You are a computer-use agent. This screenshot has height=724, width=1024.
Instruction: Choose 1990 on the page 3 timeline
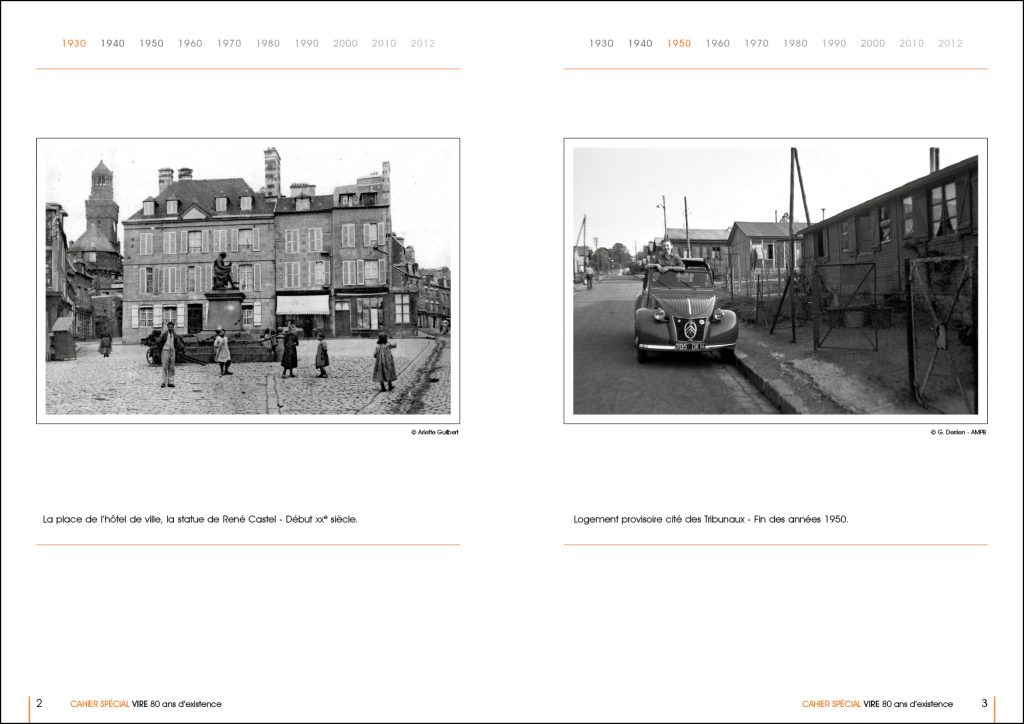click(834, 44)
